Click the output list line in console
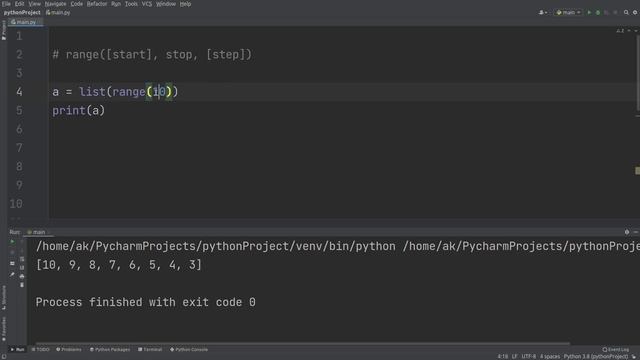The image size is (640, 360). [119, 265]
